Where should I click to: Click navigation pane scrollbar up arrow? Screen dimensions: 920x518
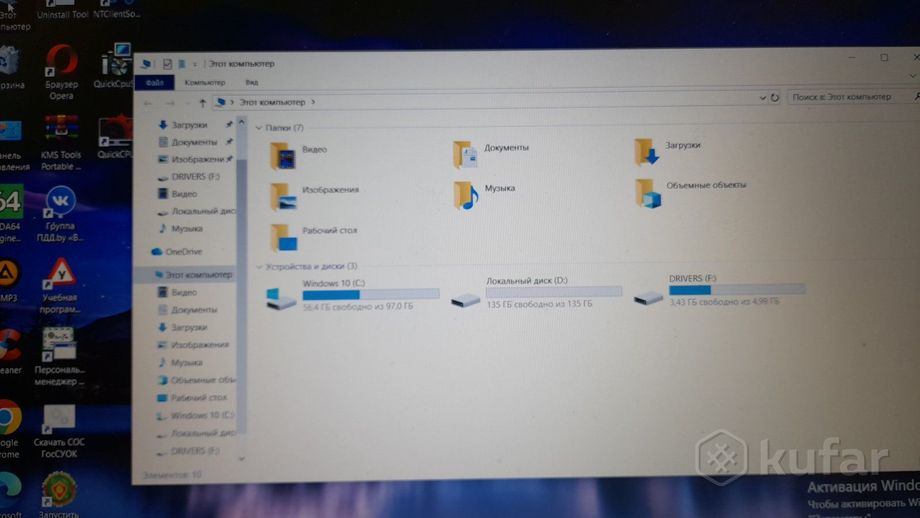[241, 122]
